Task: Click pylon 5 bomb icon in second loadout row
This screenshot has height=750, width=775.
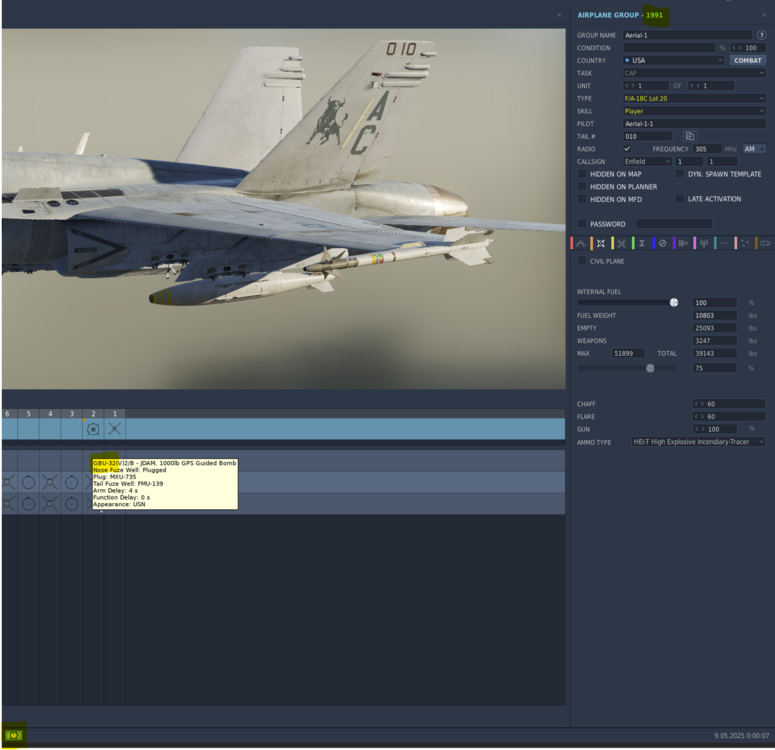Action: (29, 482)
